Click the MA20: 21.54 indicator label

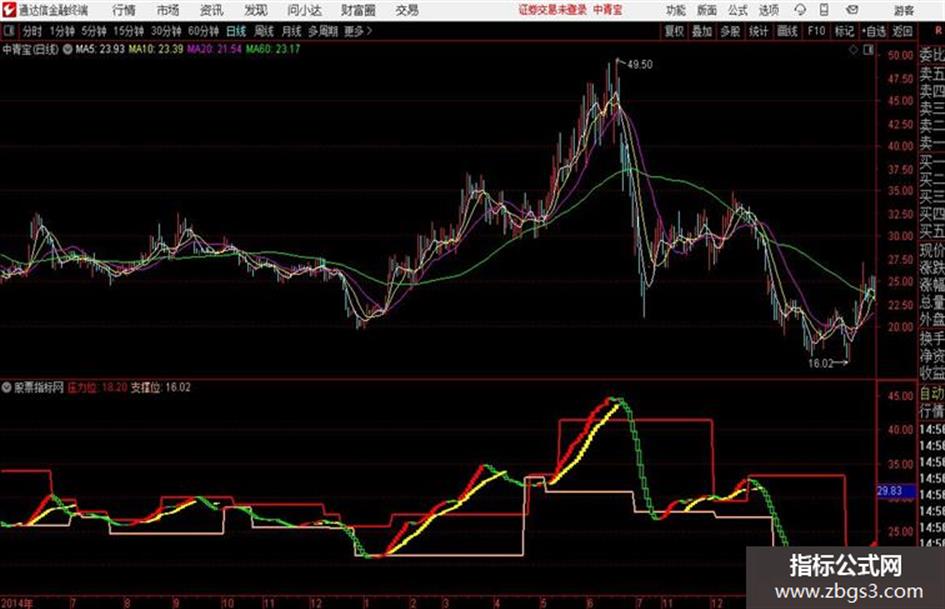(x=215, y=49)
